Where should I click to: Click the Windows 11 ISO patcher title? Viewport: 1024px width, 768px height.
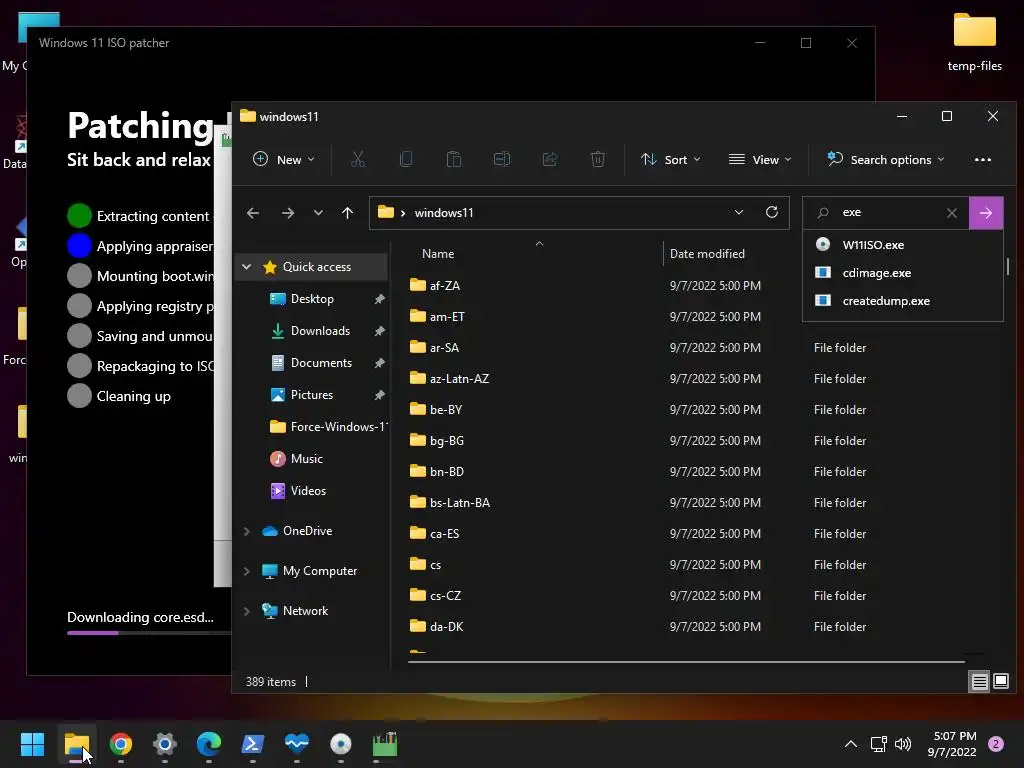104,42
